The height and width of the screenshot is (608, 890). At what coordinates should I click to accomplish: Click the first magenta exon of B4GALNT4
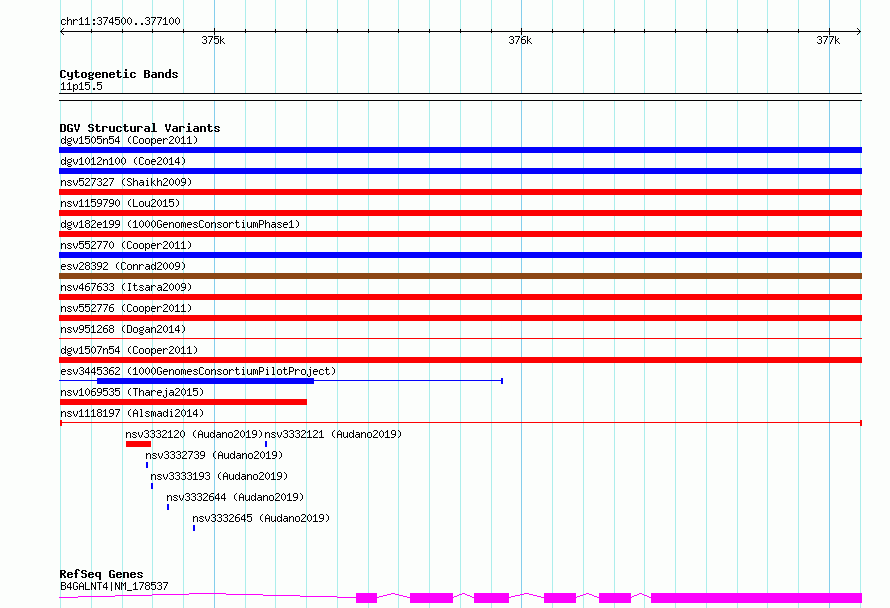point(367,598)
